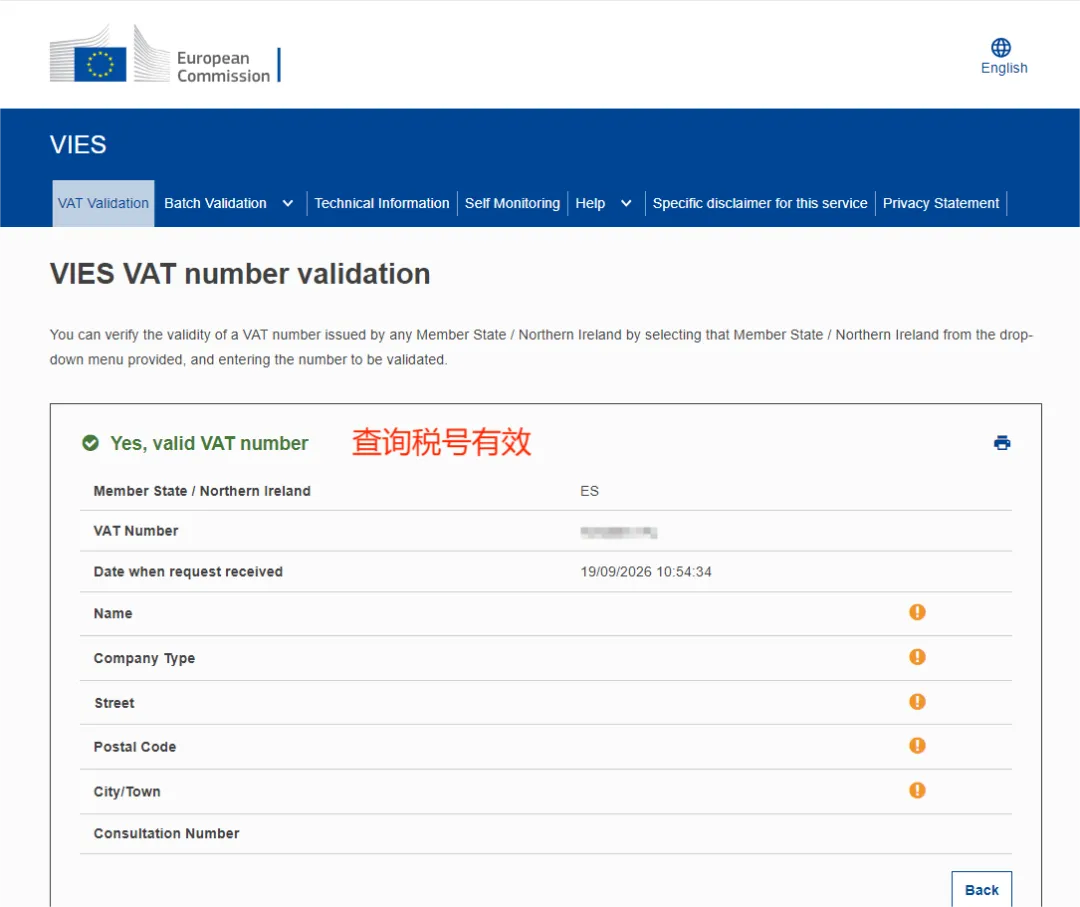Click the print icon in results box
Screen dimensions: 1080x907
(1002, 443)
